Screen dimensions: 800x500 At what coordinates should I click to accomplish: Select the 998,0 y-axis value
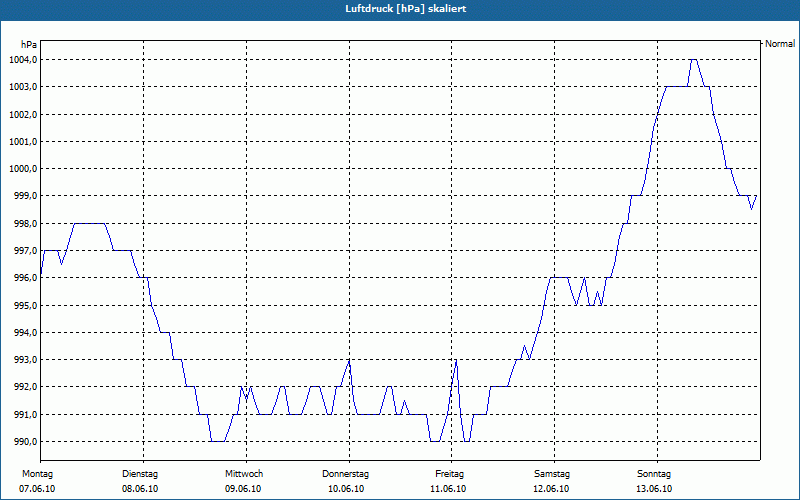[x=24, y=223]
